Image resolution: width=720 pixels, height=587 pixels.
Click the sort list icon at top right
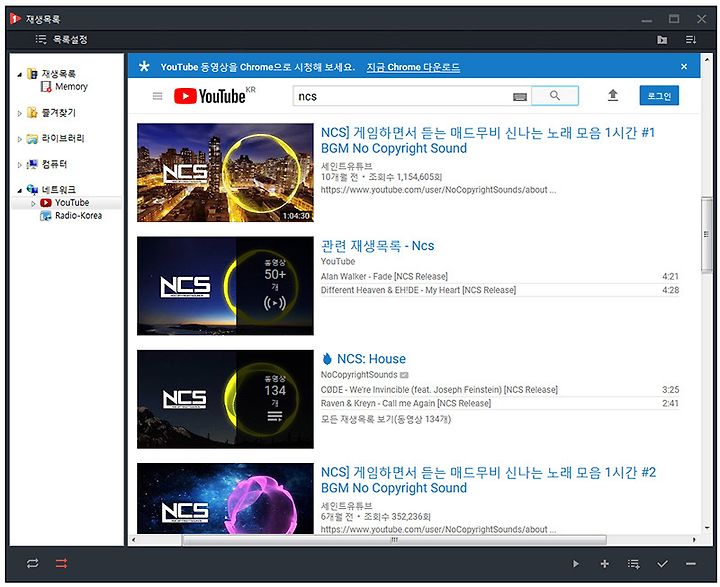click(x=691, y=40)
